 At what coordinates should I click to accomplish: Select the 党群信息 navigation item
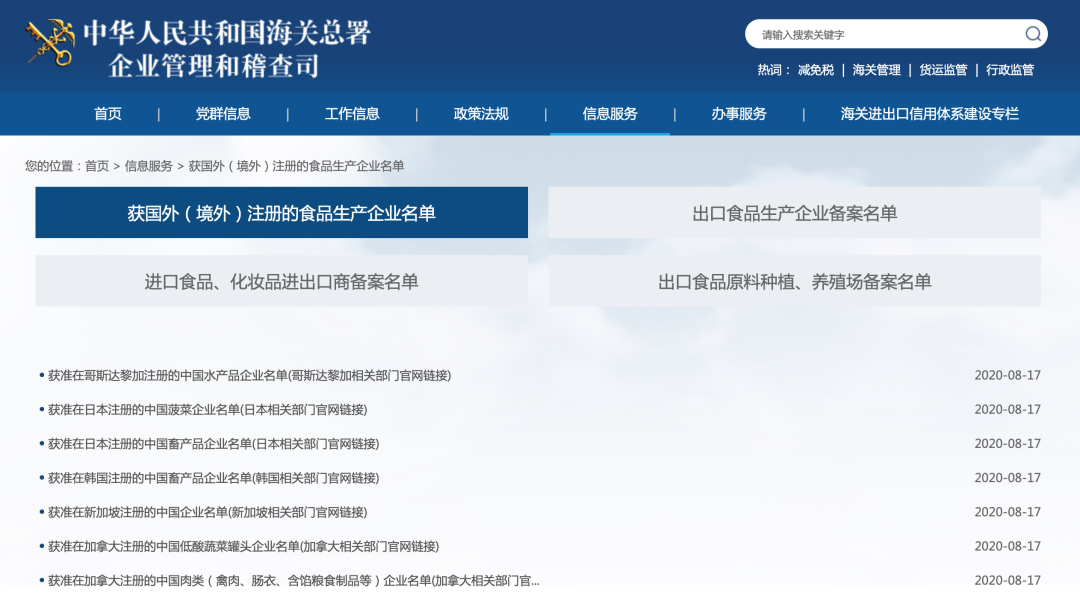pyautogui.click(x=223, y=114)
